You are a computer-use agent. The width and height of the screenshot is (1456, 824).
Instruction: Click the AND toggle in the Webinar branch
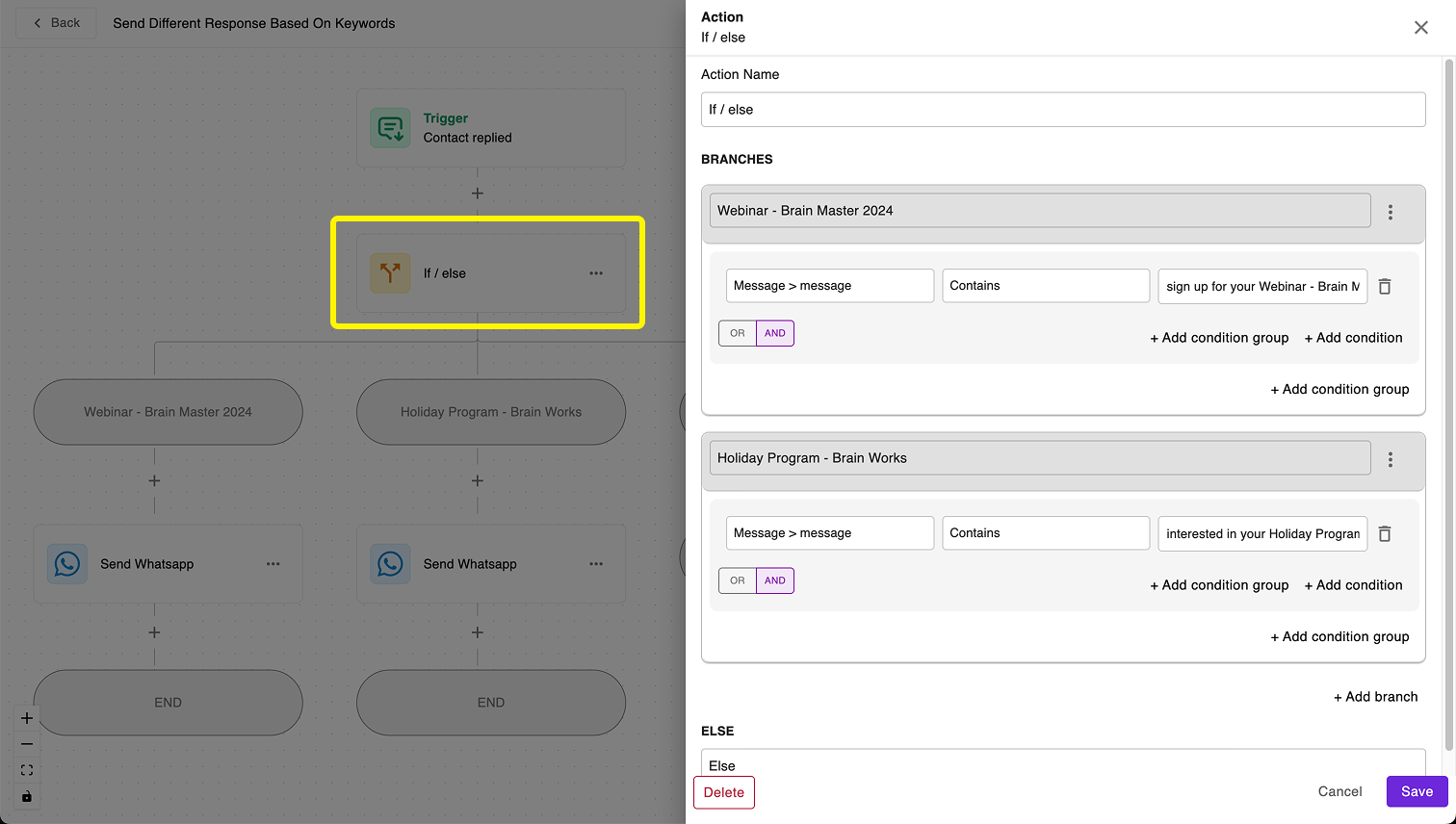775,332
